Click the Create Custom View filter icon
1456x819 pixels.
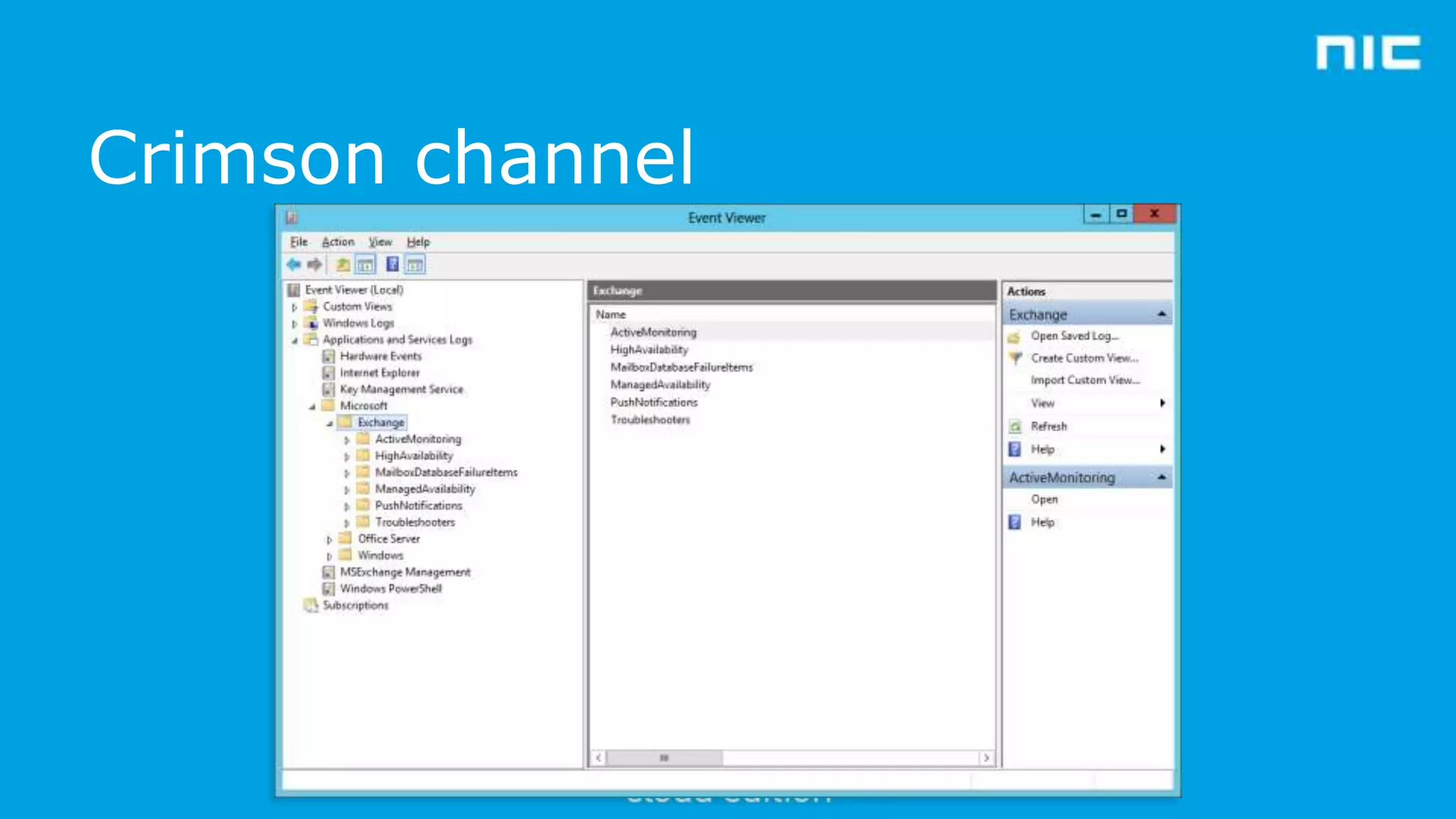tap(1015, 358)
